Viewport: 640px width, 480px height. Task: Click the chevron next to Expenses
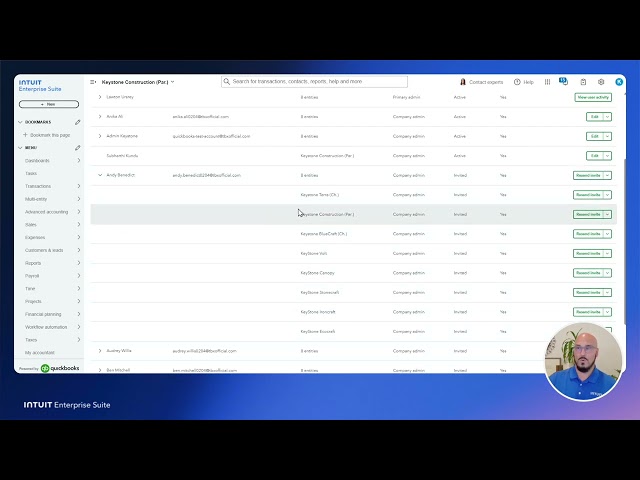point(79,237)
